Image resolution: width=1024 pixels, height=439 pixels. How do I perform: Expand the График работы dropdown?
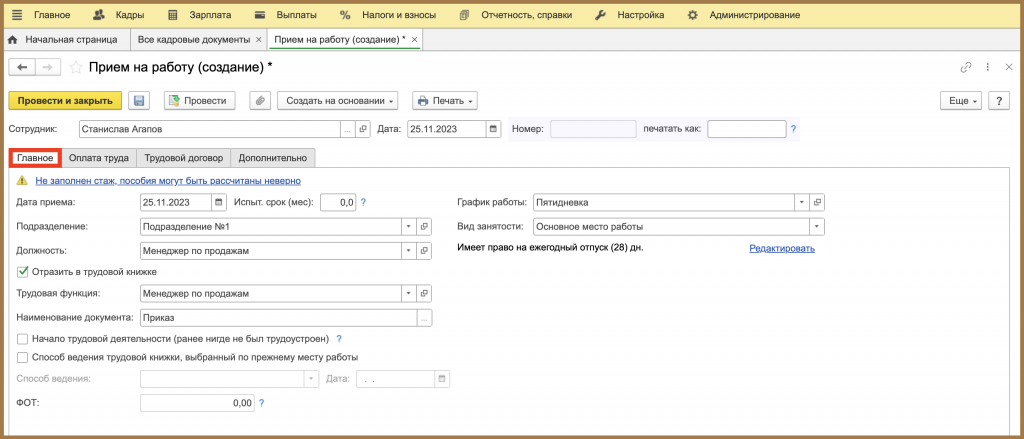(x=802, y=203)
